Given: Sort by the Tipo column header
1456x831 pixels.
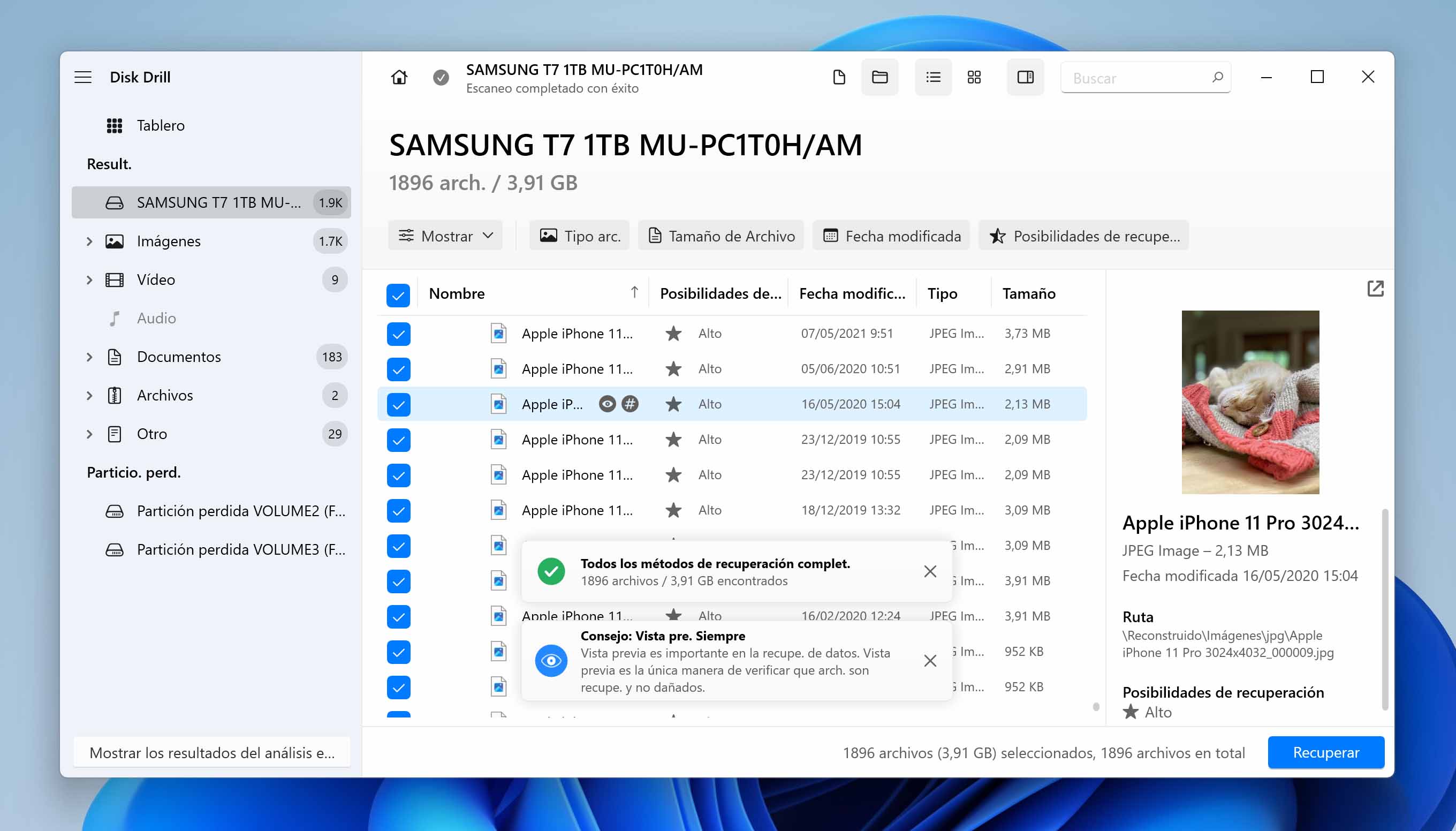Looking at the screenshot, I should (953, 293).
